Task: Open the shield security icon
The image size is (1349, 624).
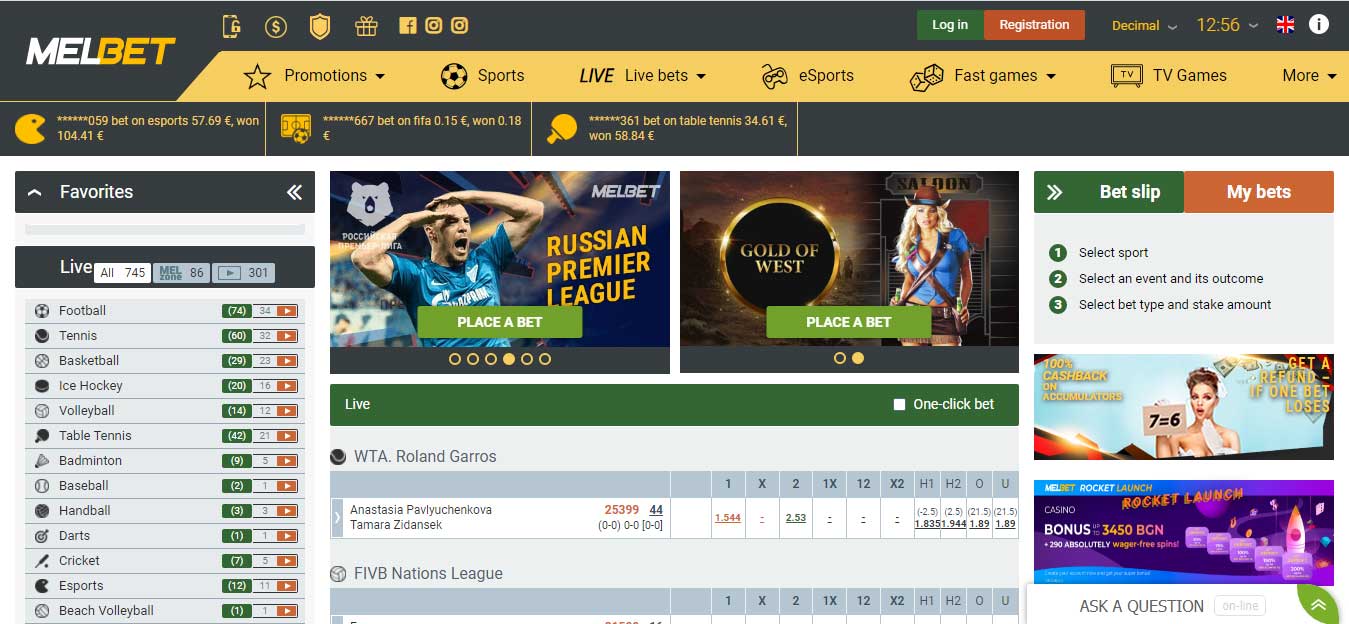Action: (320, 26)
